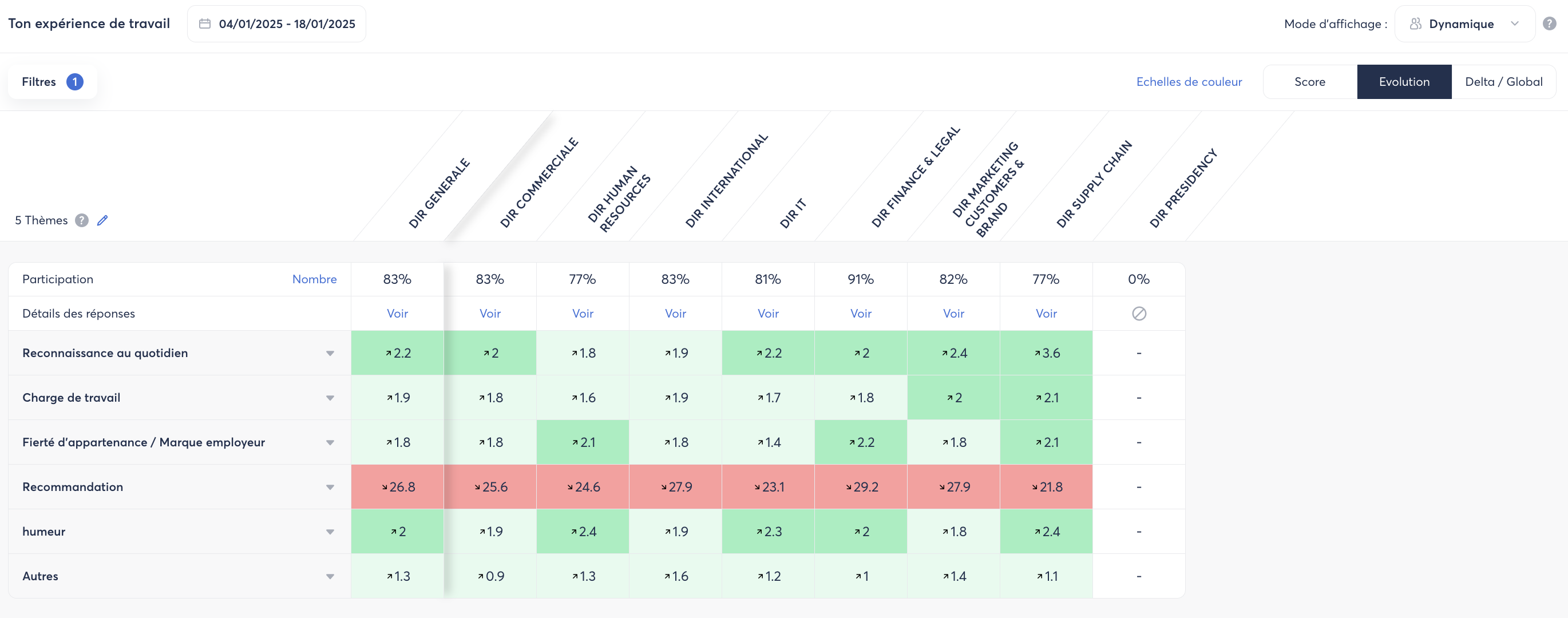Click the calendar icon in date range field
The height and width of the screenshot is (618, 1568).
[205, 23]
